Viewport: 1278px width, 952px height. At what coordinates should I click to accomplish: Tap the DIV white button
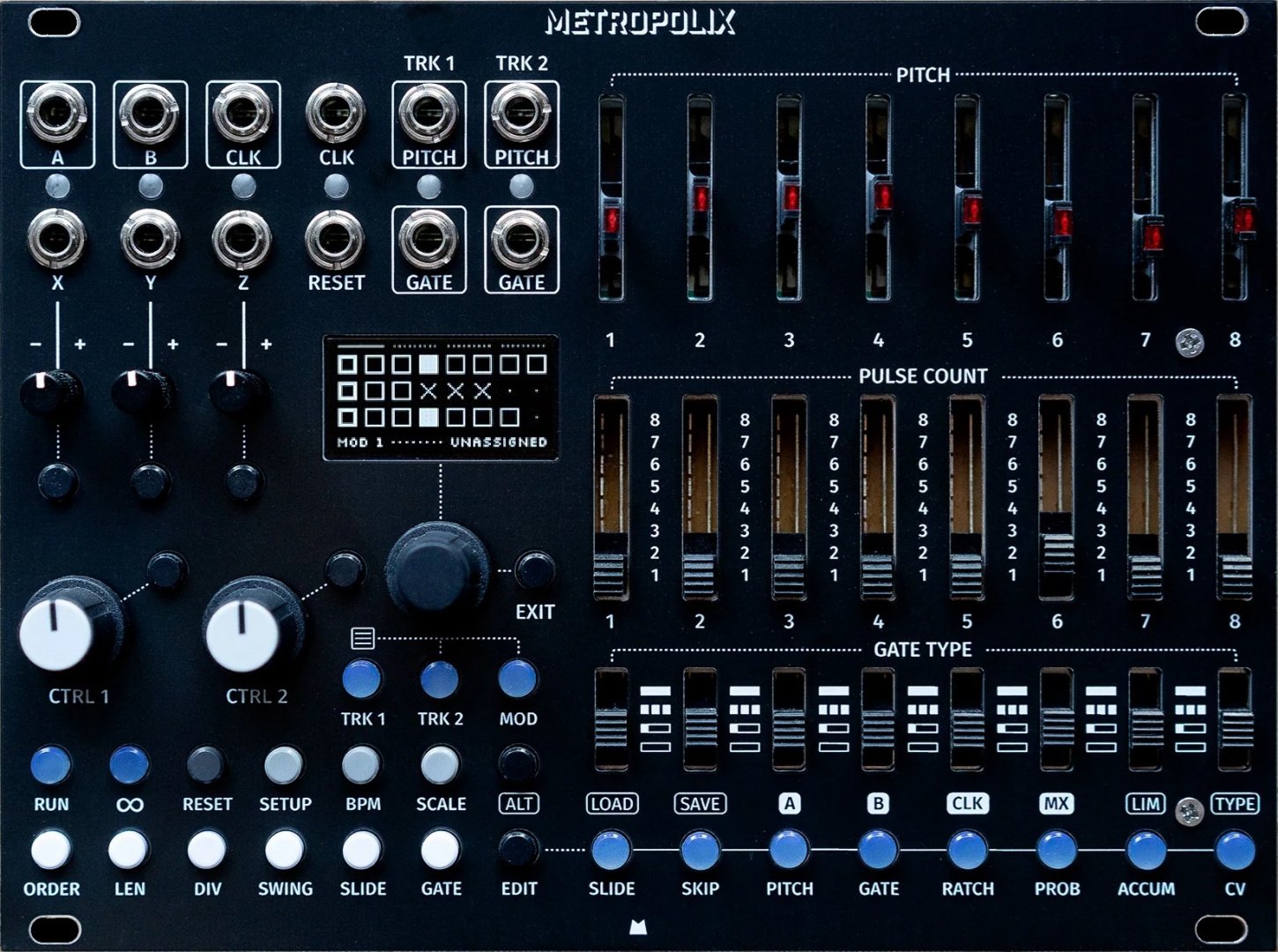[206, 849]
